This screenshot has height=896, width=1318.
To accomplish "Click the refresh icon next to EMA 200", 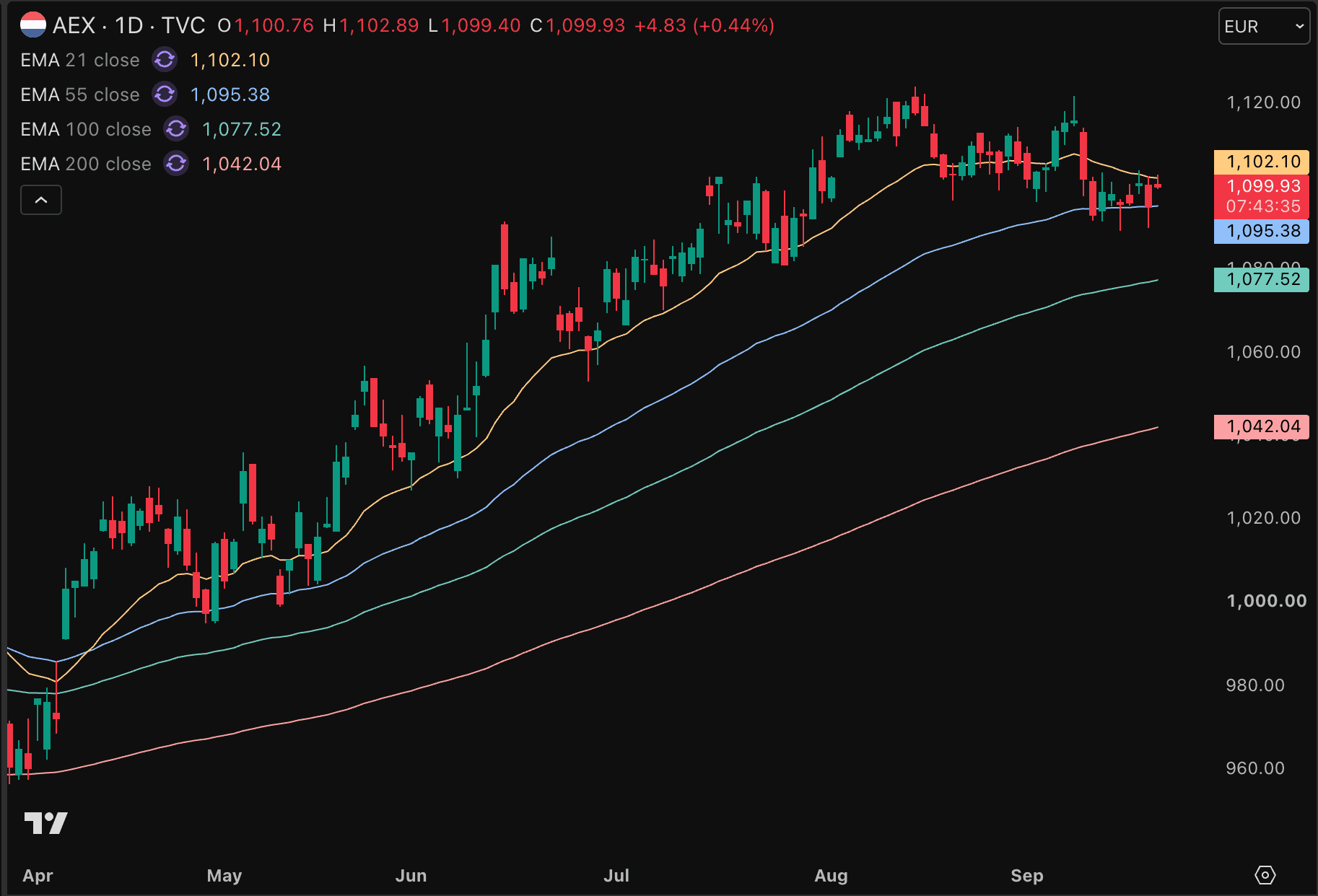I will click(x=176, y=164).
